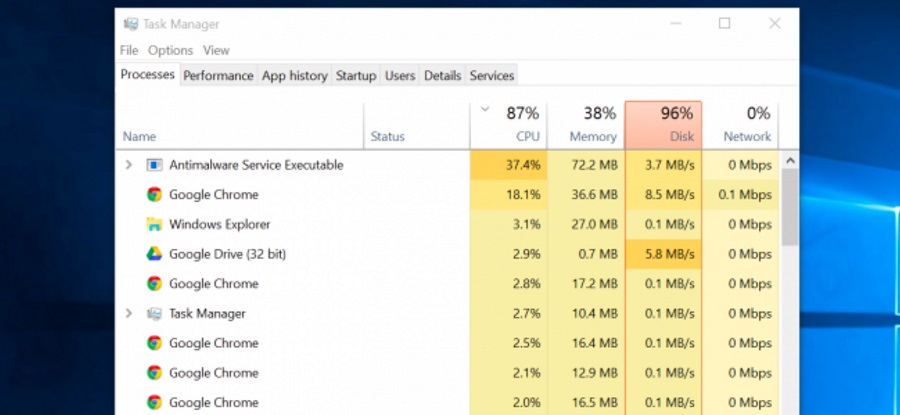Click the sort arrow above CPU column

485,109
